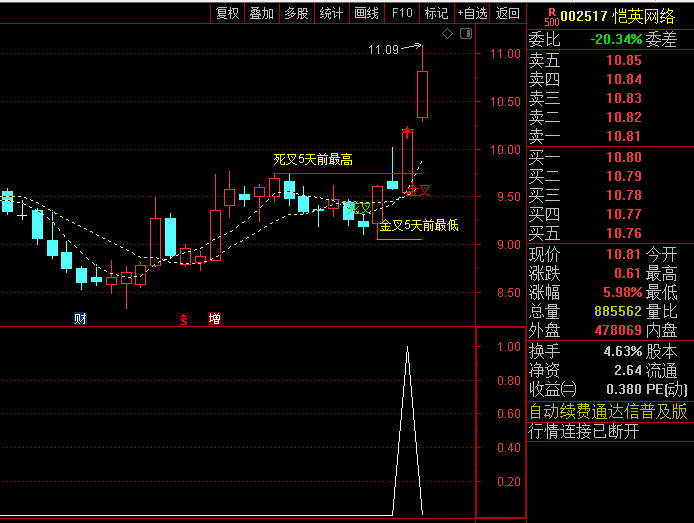This screenshot has width=694, height=523.
Task: Click the 自动续费通达信普及版 link
Action: (x=608, y=411)
